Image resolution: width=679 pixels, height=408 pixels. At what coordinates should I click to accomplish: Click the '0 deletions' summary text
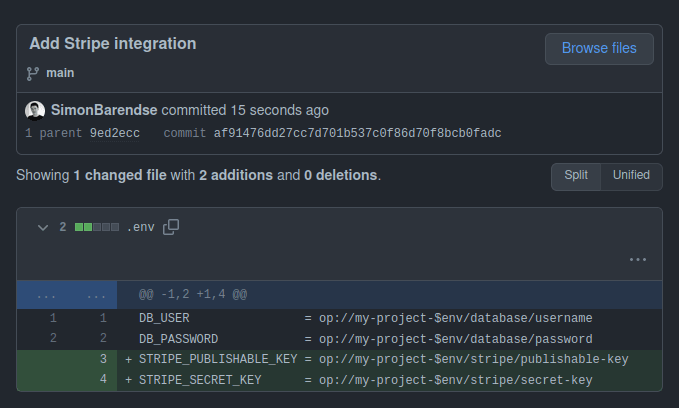340,175
